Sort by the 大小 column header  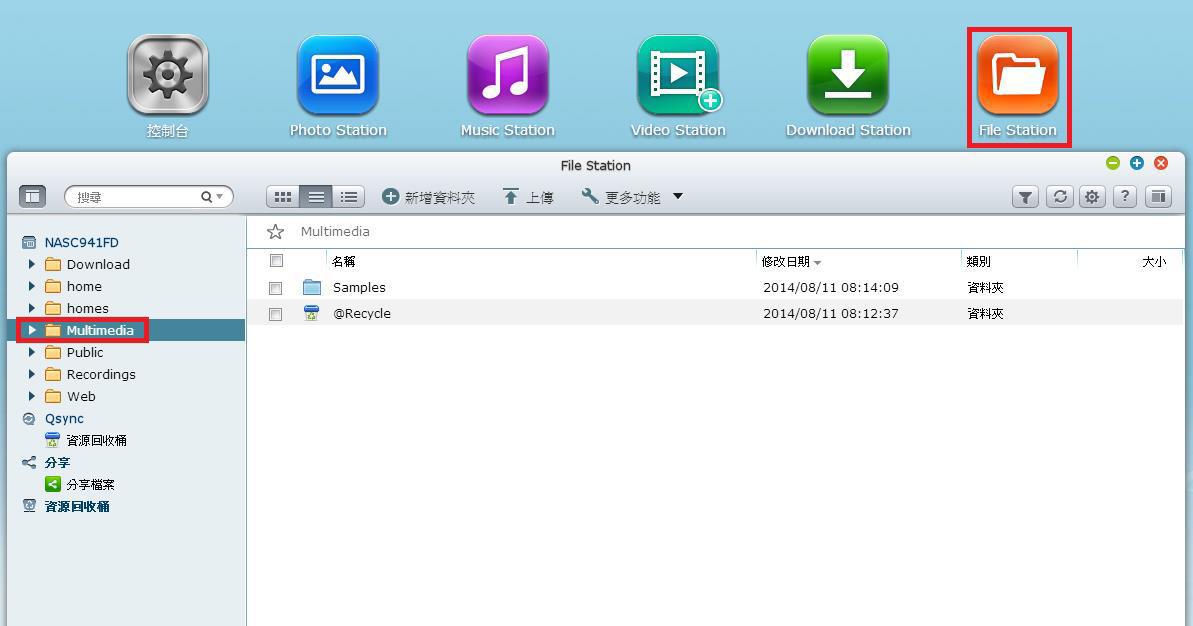pyautogui.click(x=1153, y=262)
